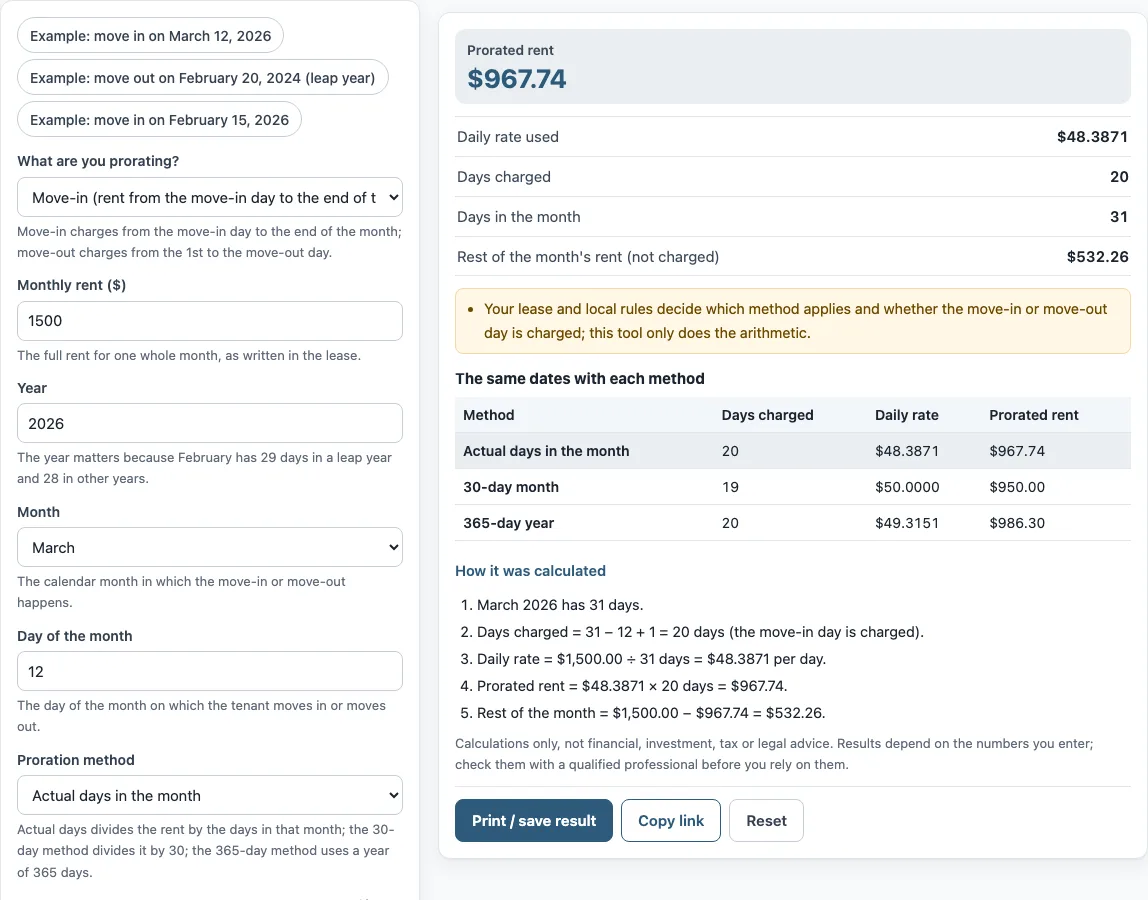Click the Print / save result button

(534, 820)
